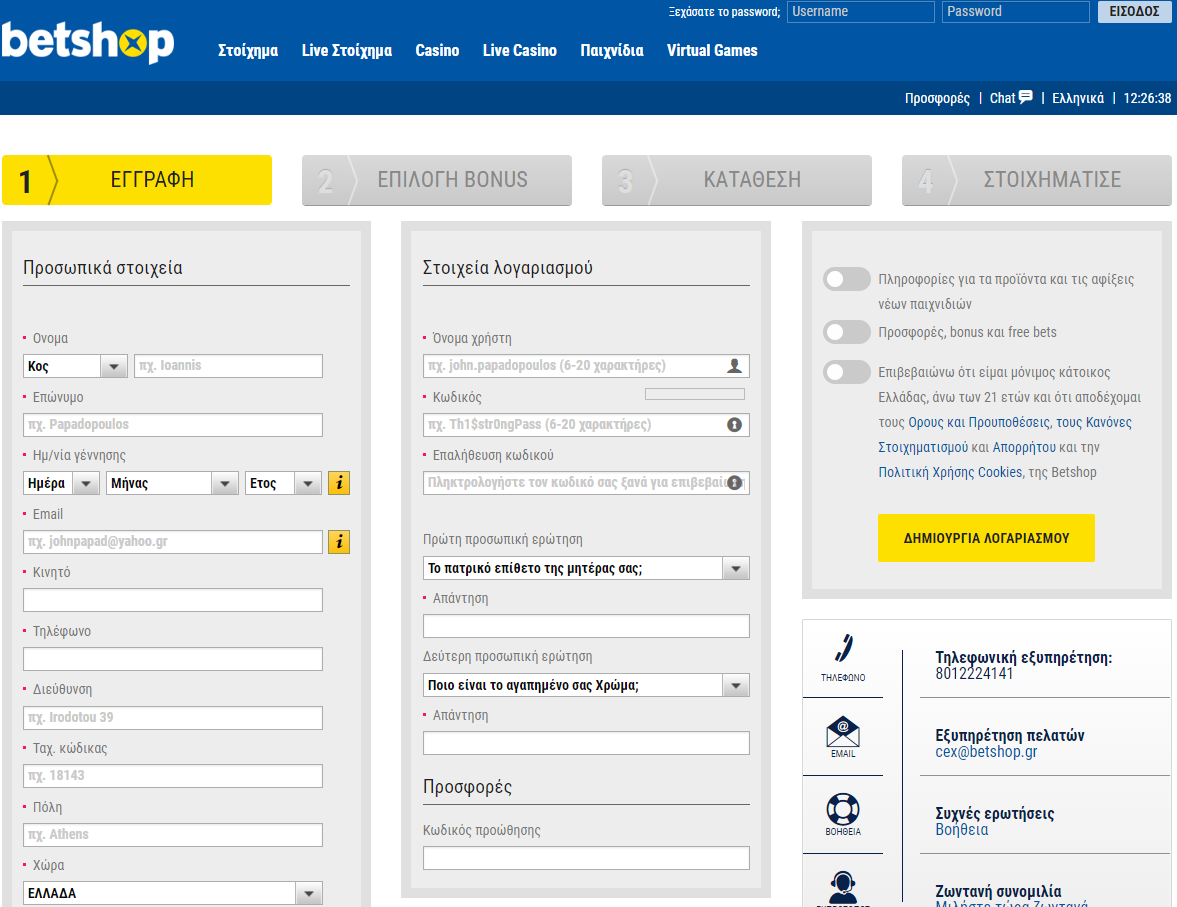Image resolution: width=1177 pixels, height=907 pixels.
Task: Click the info icon in Κωδικός field
Action: click(734, 424)
